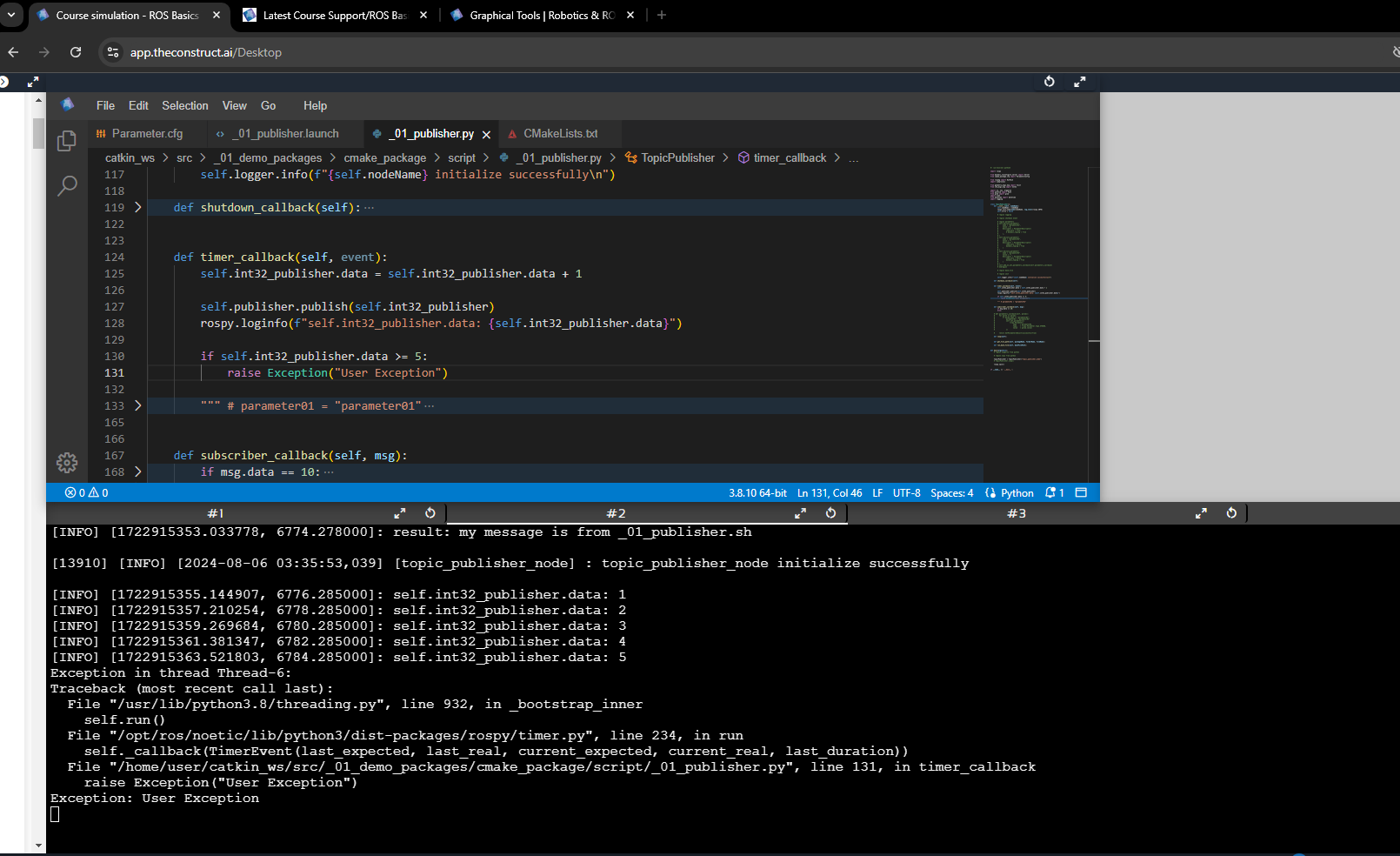This screenshot has height=856, width=1400.
Task: Maximize terminal #2 with expand icon
Action: tap(800, 513)
